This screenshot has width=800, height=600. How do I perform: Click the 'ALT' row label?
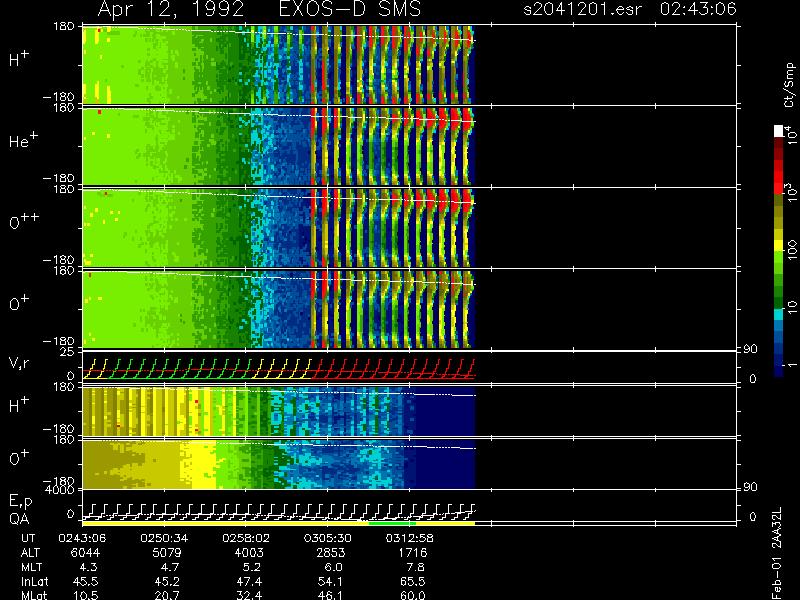click(30, 553)
